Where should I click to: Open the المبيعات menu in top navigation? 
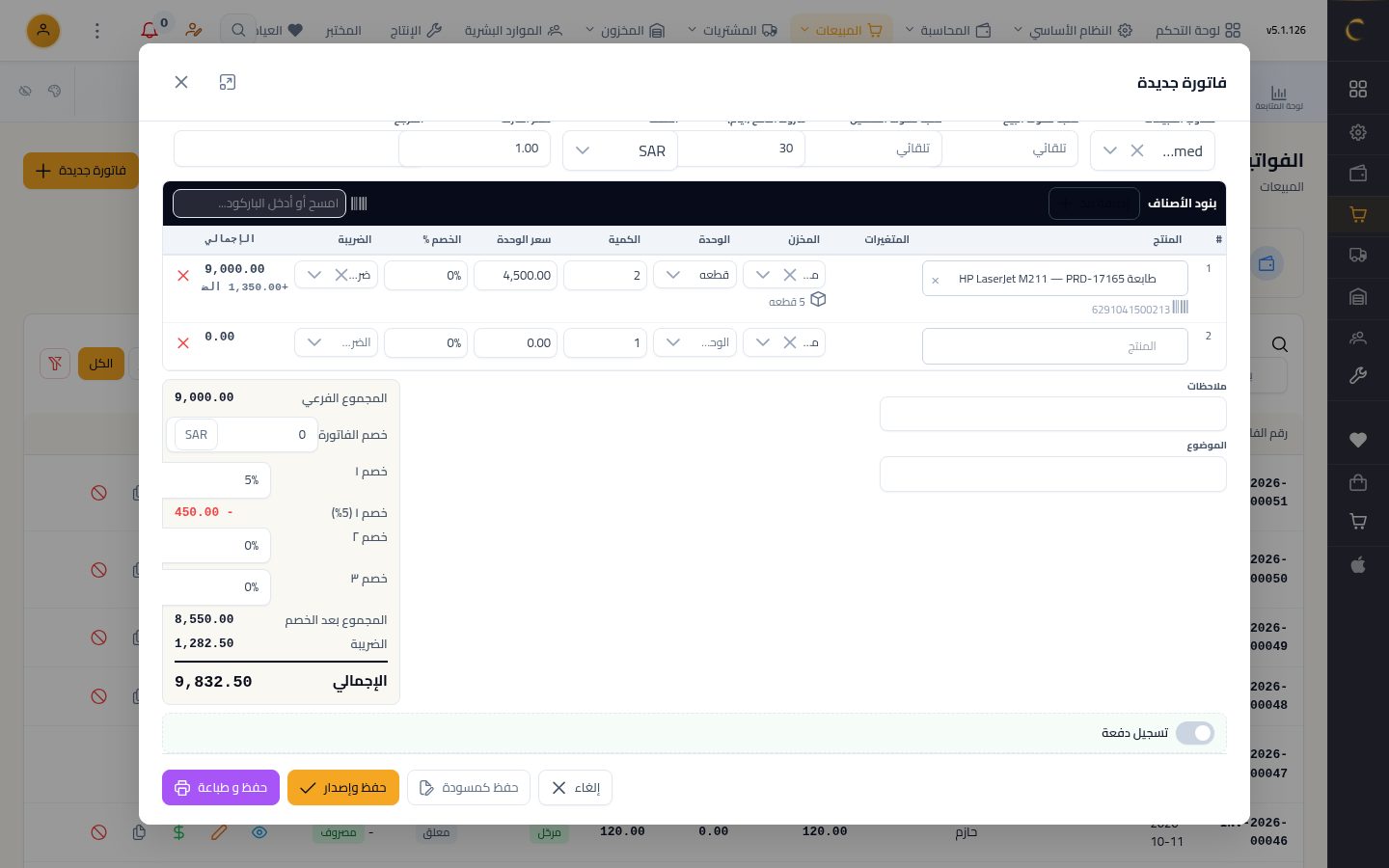tap(841, 31)
